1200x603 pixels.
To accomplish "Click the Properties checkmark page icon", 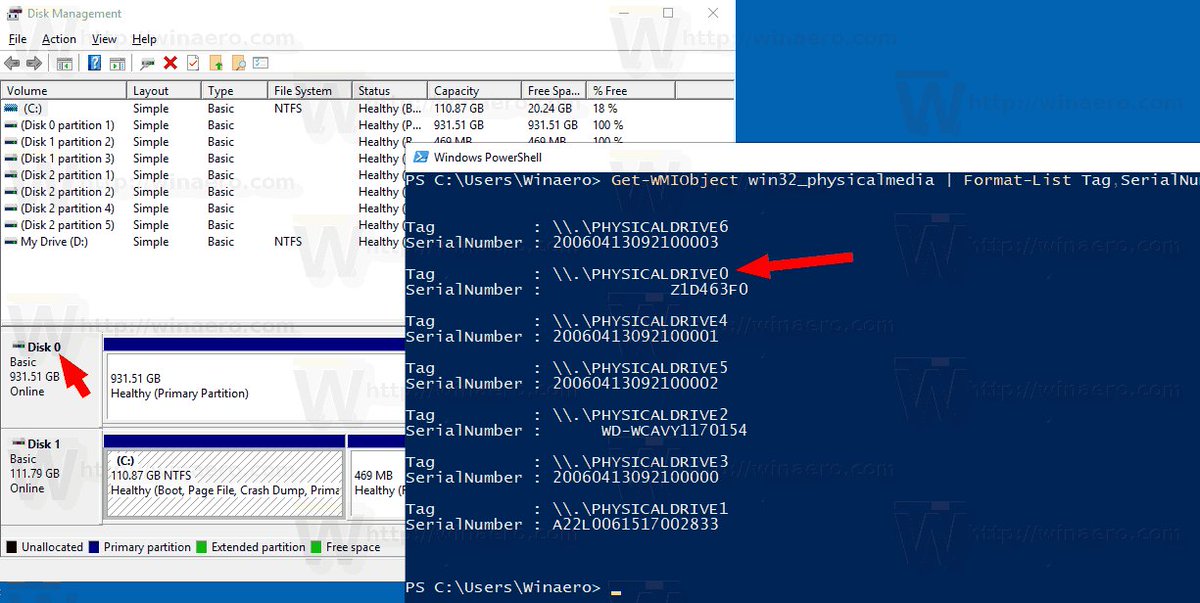I will click(193, 63).
